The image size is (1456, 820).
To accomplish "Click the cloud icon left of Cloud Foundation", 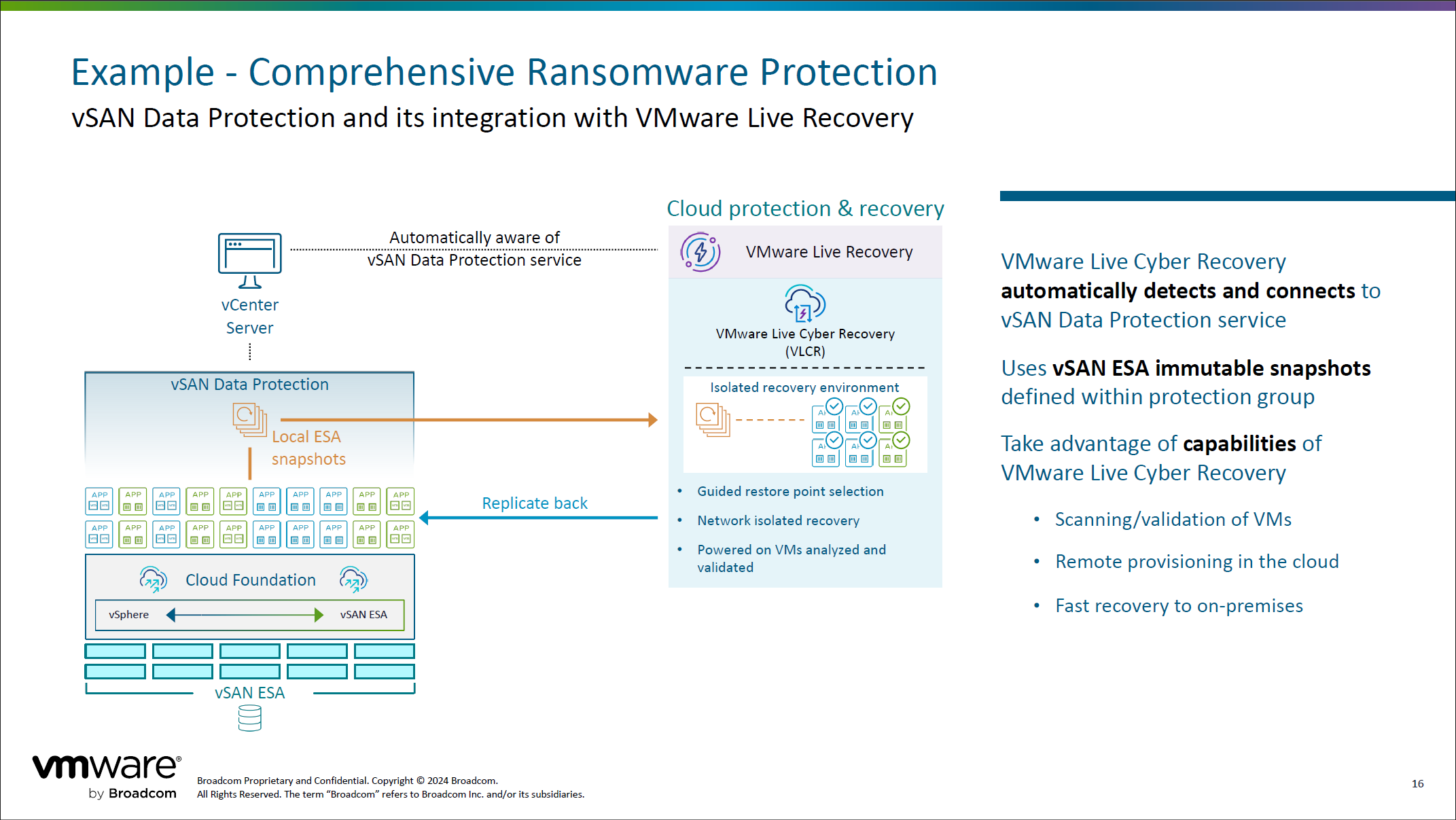I will pyautogui.click(x=153, y=580).
